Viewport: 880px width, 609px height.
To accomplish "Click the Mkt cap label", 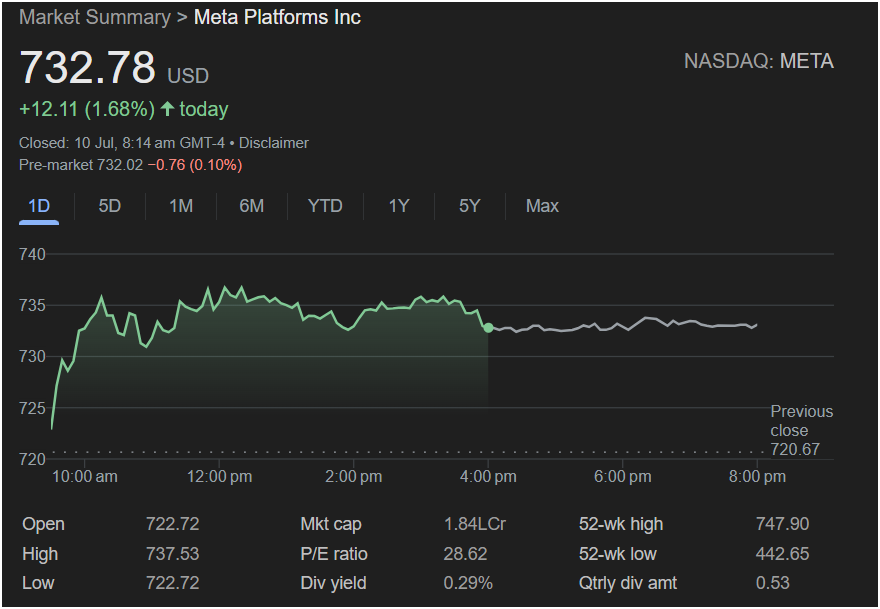I will (331, 524).
